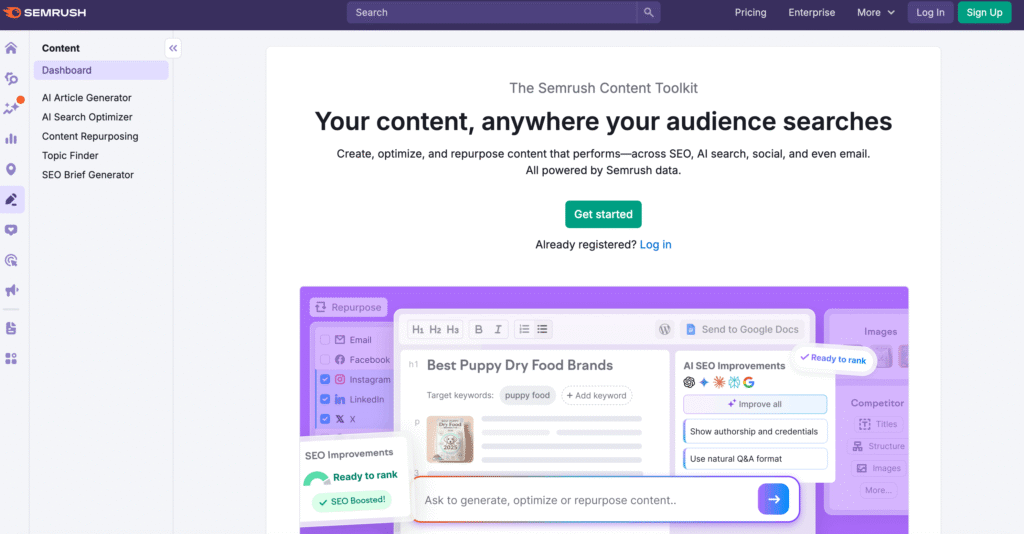This screenshot has width=1024, height=534.
Task: Open the Pricing page
Action: (x=750, y=12)
